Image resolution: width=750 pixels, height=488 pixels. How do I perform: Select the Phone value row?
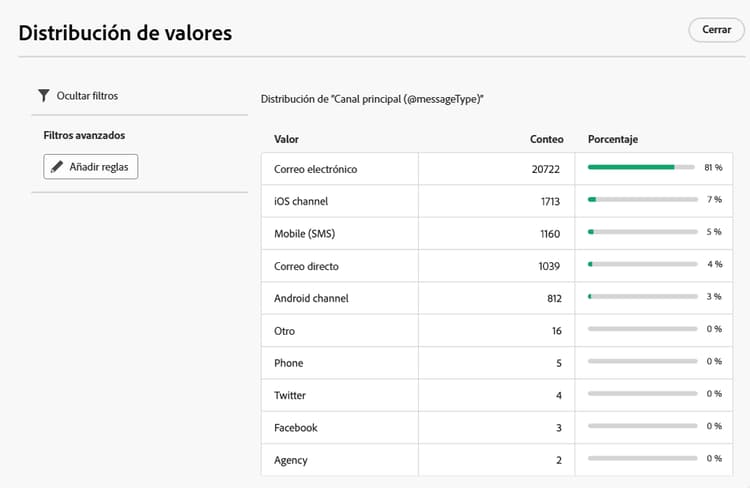289,363
